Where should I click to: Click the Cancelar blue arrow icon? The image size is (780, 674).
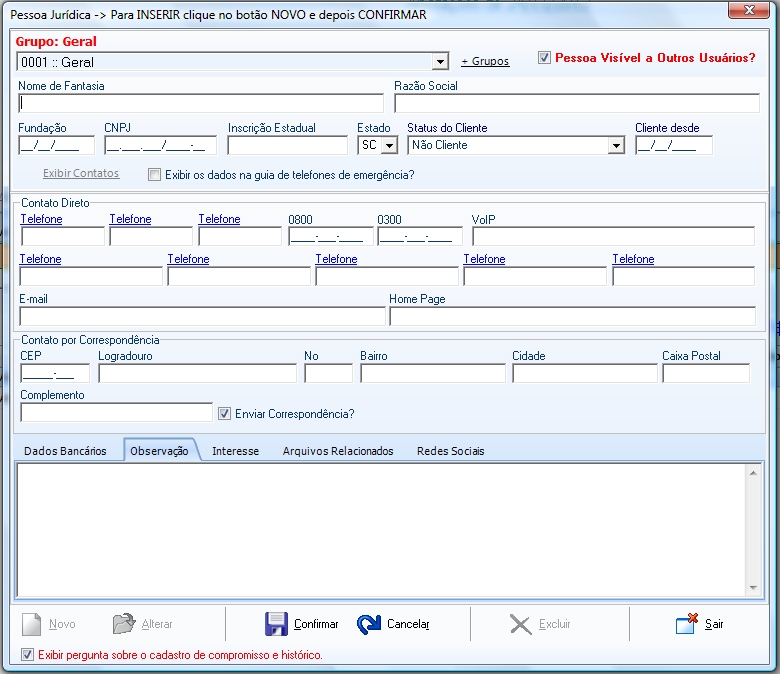(x=369, y=624)
